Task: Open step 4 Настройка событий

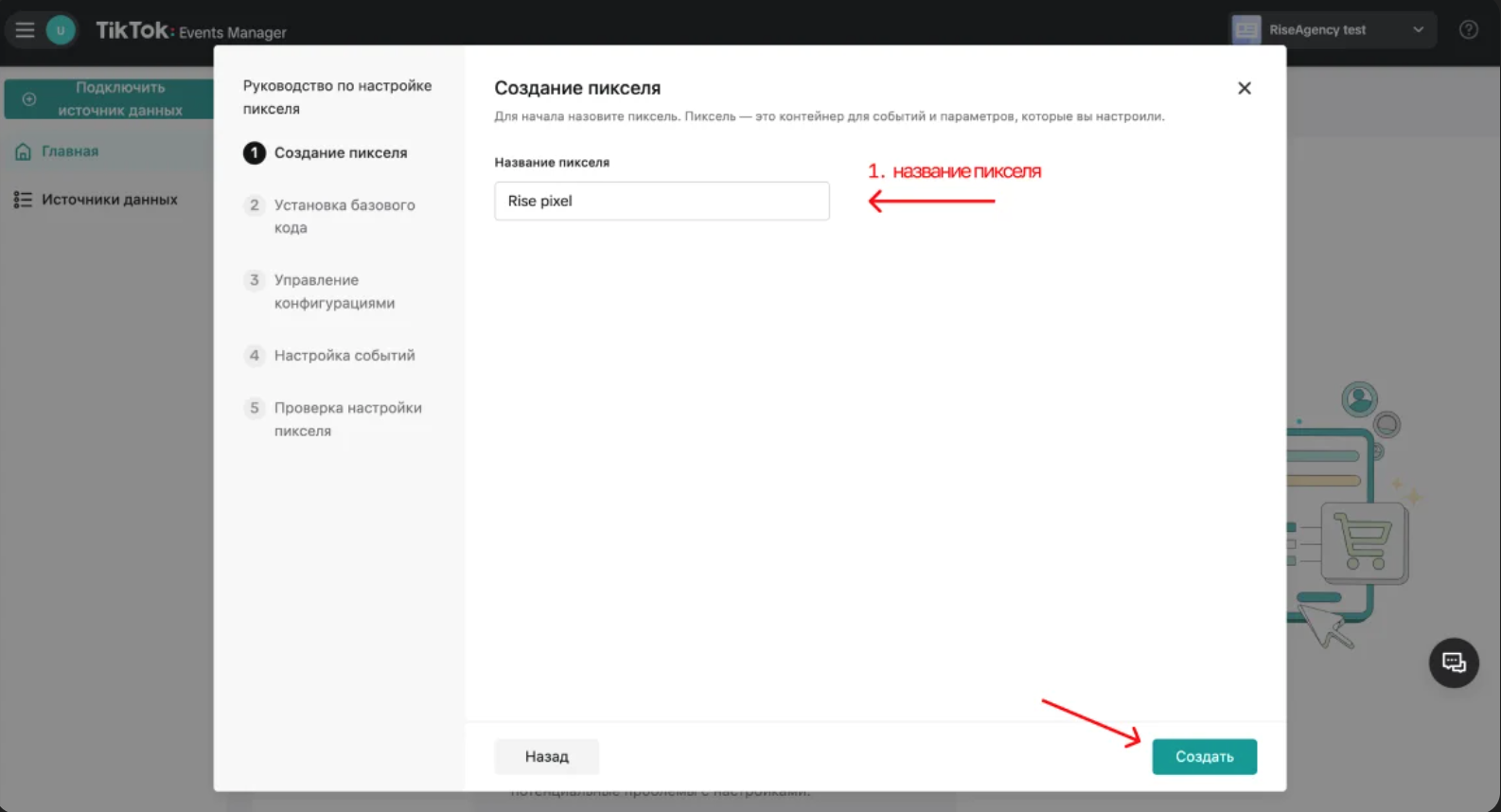Action: [x=344, y=356]
